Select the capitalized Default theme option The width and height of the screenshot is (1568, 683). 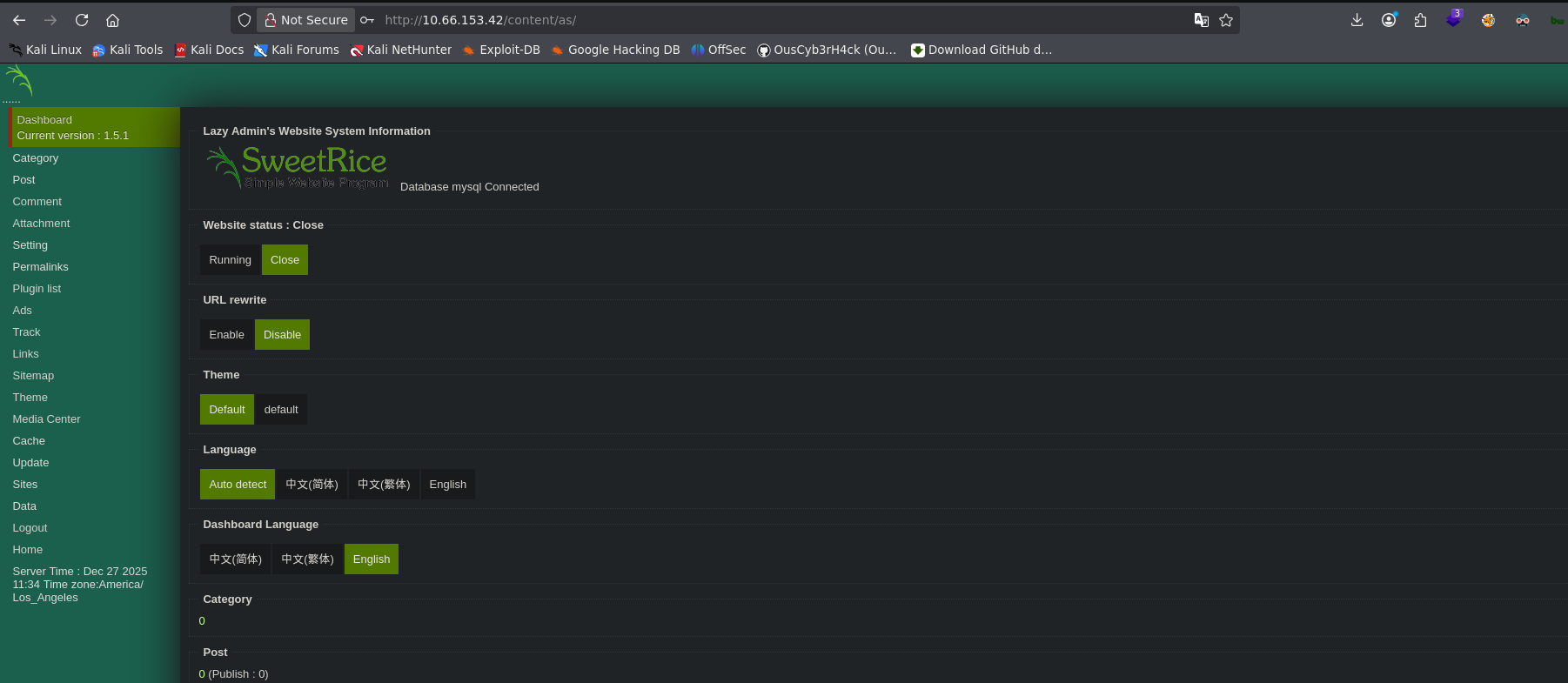227,410
